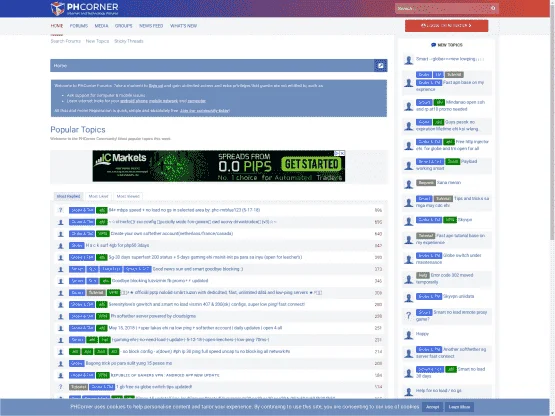Click Tutorial tag on '1 gb free' topic
The height and width of the screenshot is (416, 555).
pos(78,387)
